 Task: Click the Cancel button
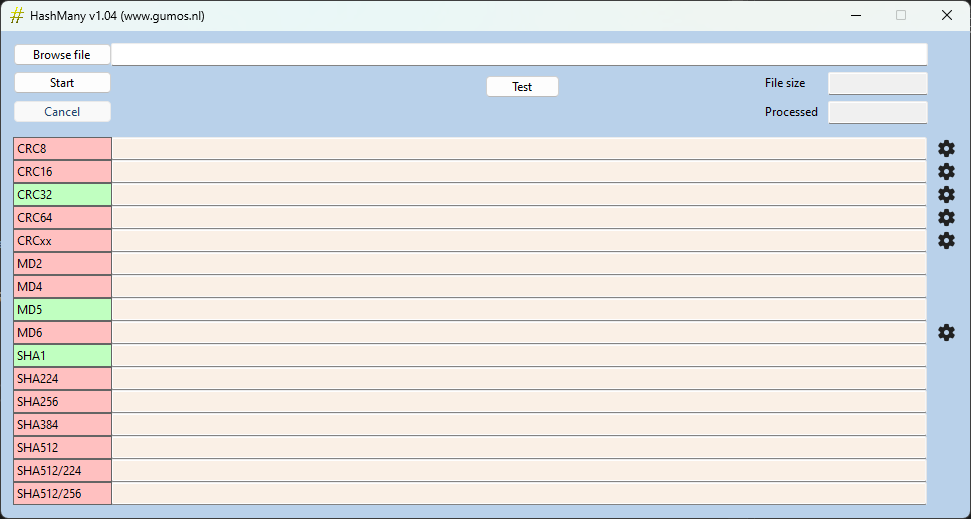coord(62,112)
